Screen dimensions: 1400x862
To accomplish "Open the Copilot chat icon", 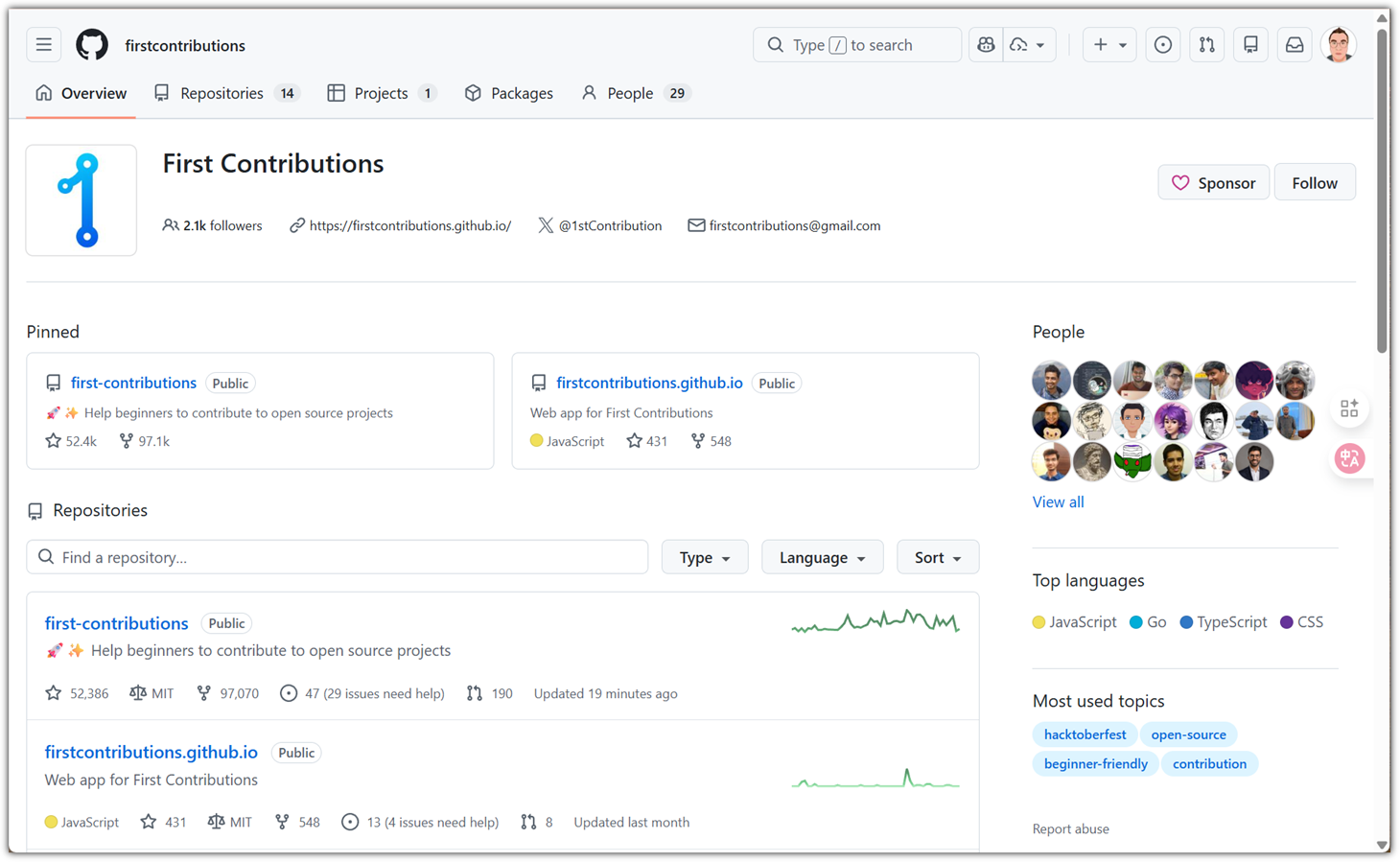I will click(x=986, y=45).
